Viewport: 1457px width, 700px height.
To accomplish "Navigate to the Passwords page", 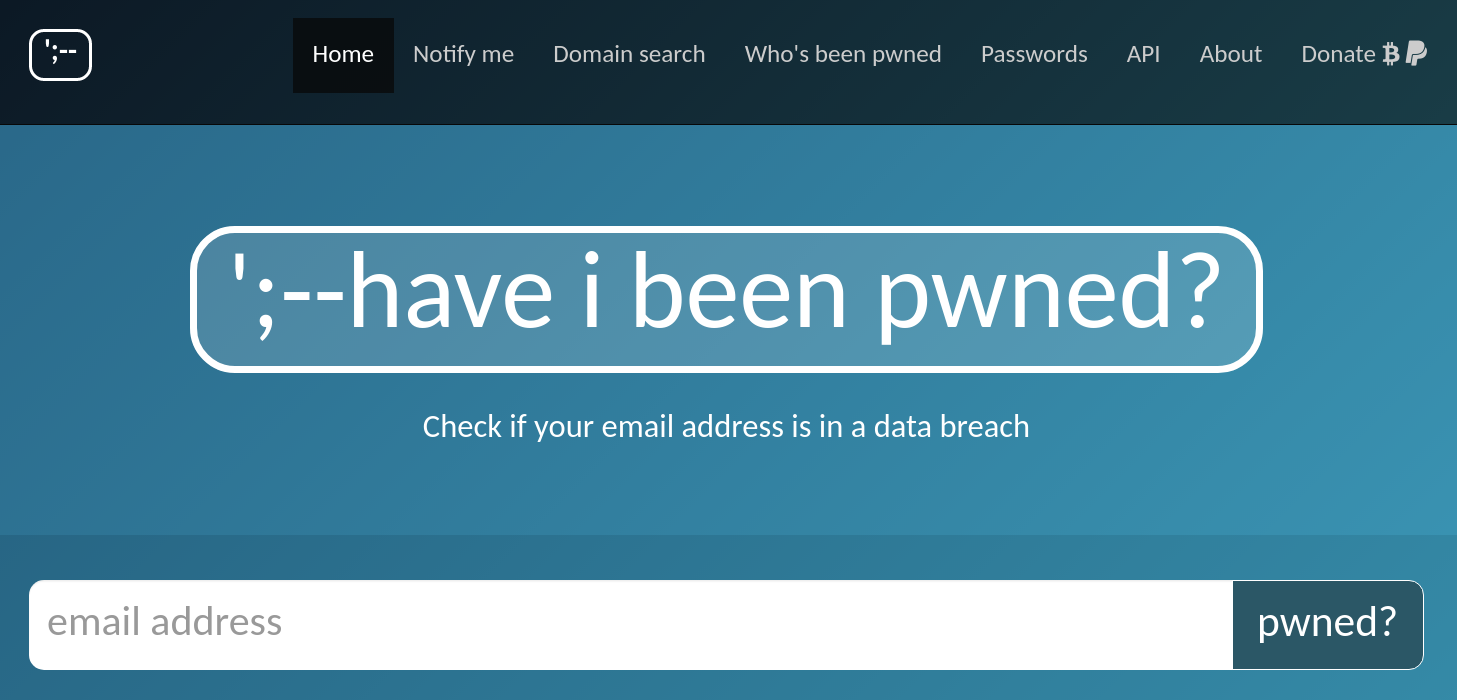I will tap(1034, 55).
